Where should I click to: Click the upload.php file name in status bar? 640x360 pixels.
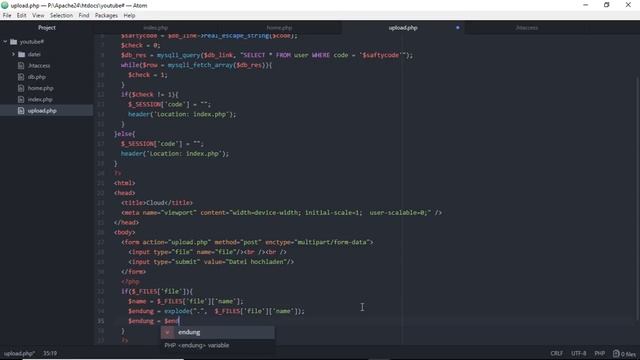(x=19, y=353)
